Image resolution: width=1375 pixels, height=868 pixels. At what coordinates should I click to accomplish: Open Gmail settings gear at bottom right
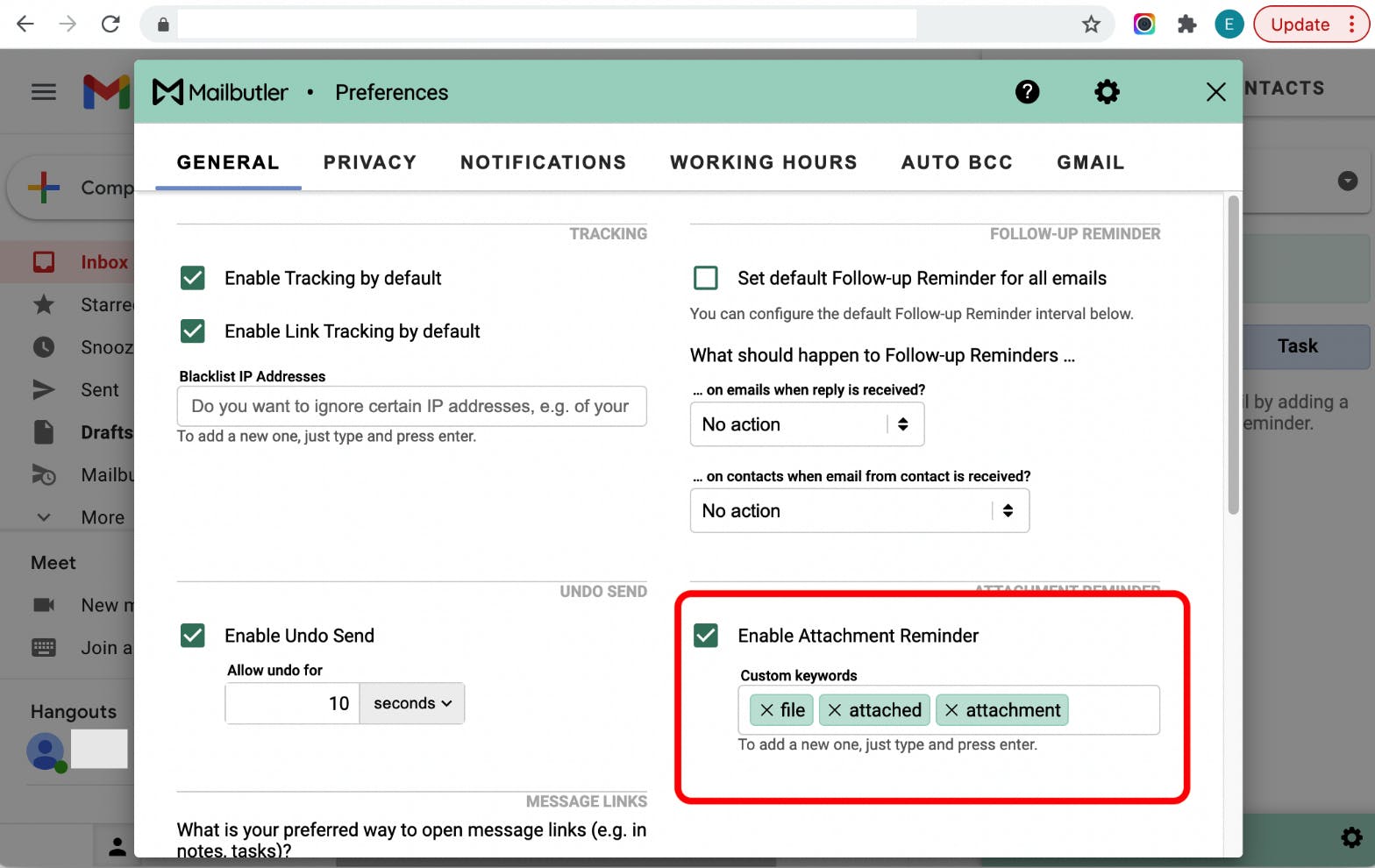(x=1351, y=837)
